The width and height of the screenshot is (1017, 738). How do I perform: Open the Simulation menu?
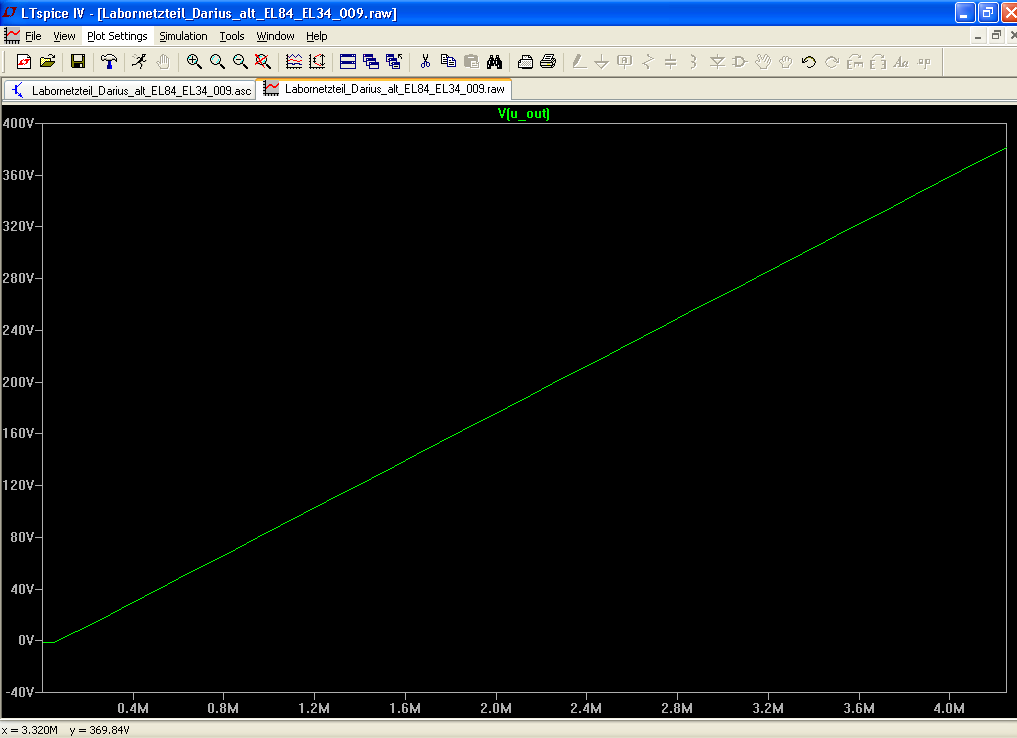(184, 36)
